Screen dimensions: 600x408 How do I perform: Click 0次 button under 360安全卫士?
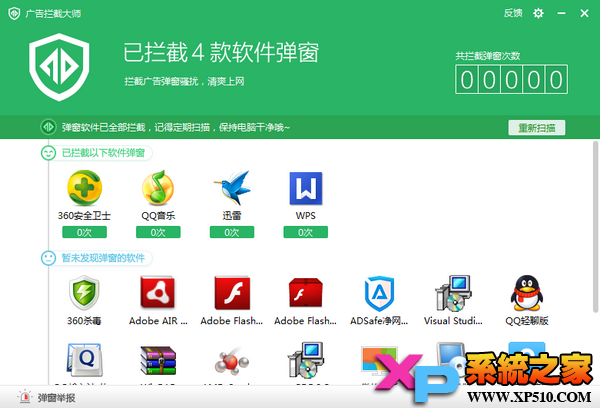(x=85, y=232)
